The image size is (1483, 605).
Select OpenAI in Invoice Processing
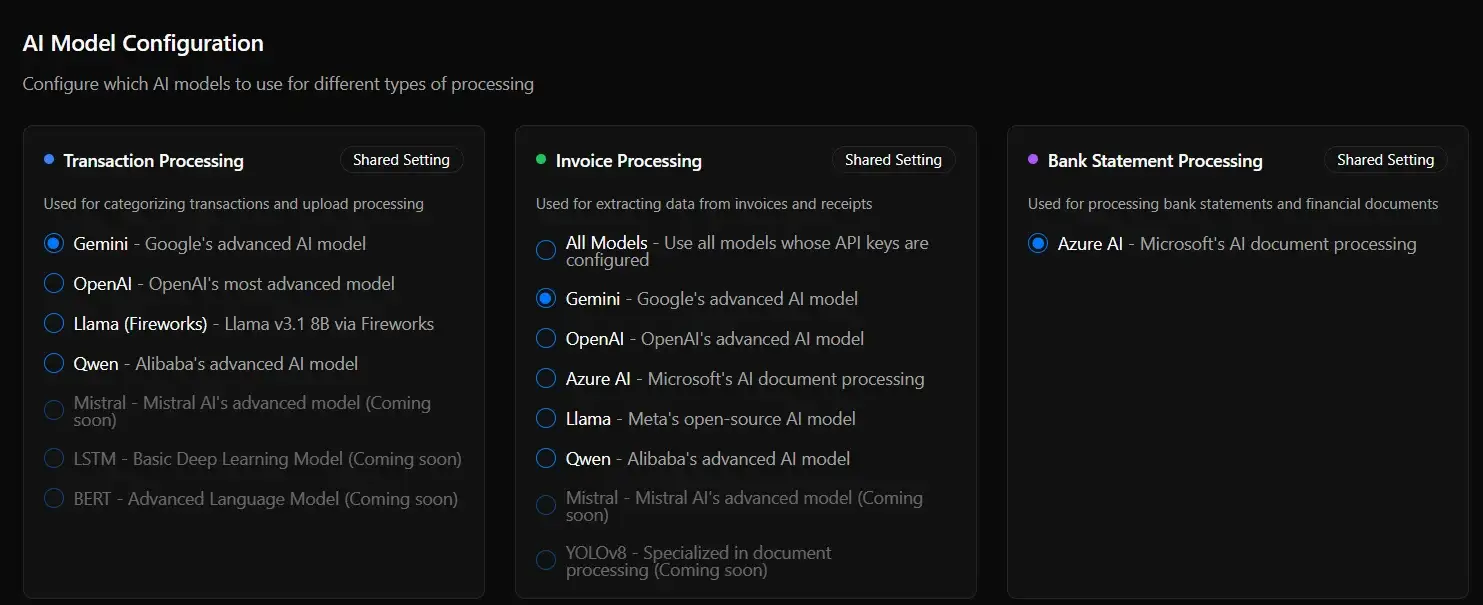(546, 338)
